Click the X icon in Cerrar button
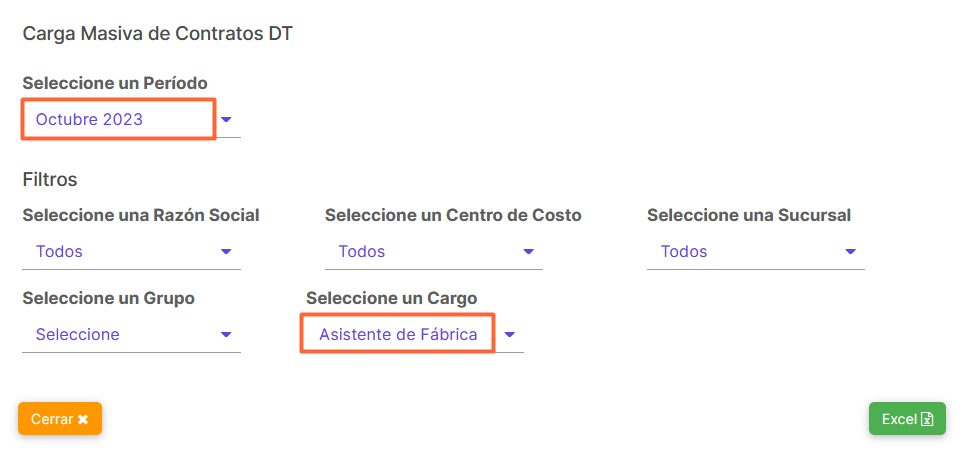The width and height of the screenshot is (962, 454). 83,419
